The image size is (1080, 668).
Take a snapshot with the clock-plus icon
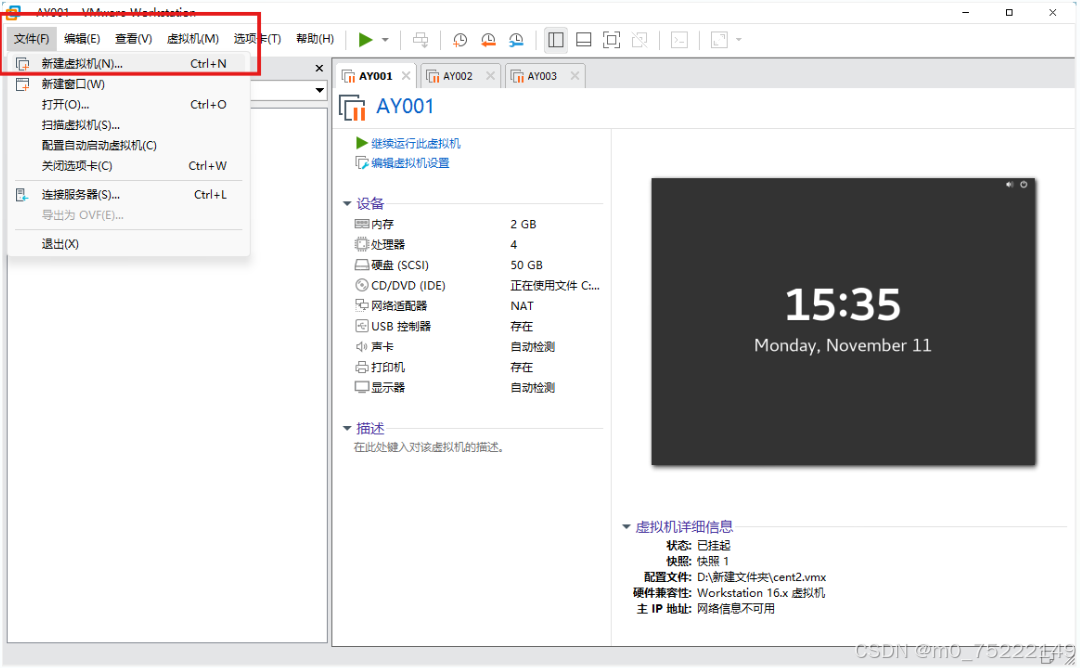[x=459, y=40]
